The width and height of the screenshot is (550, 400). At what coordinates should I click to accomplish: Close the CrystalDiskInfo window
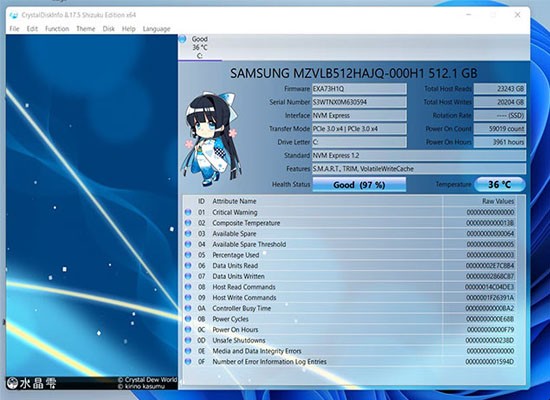(517, 15)
